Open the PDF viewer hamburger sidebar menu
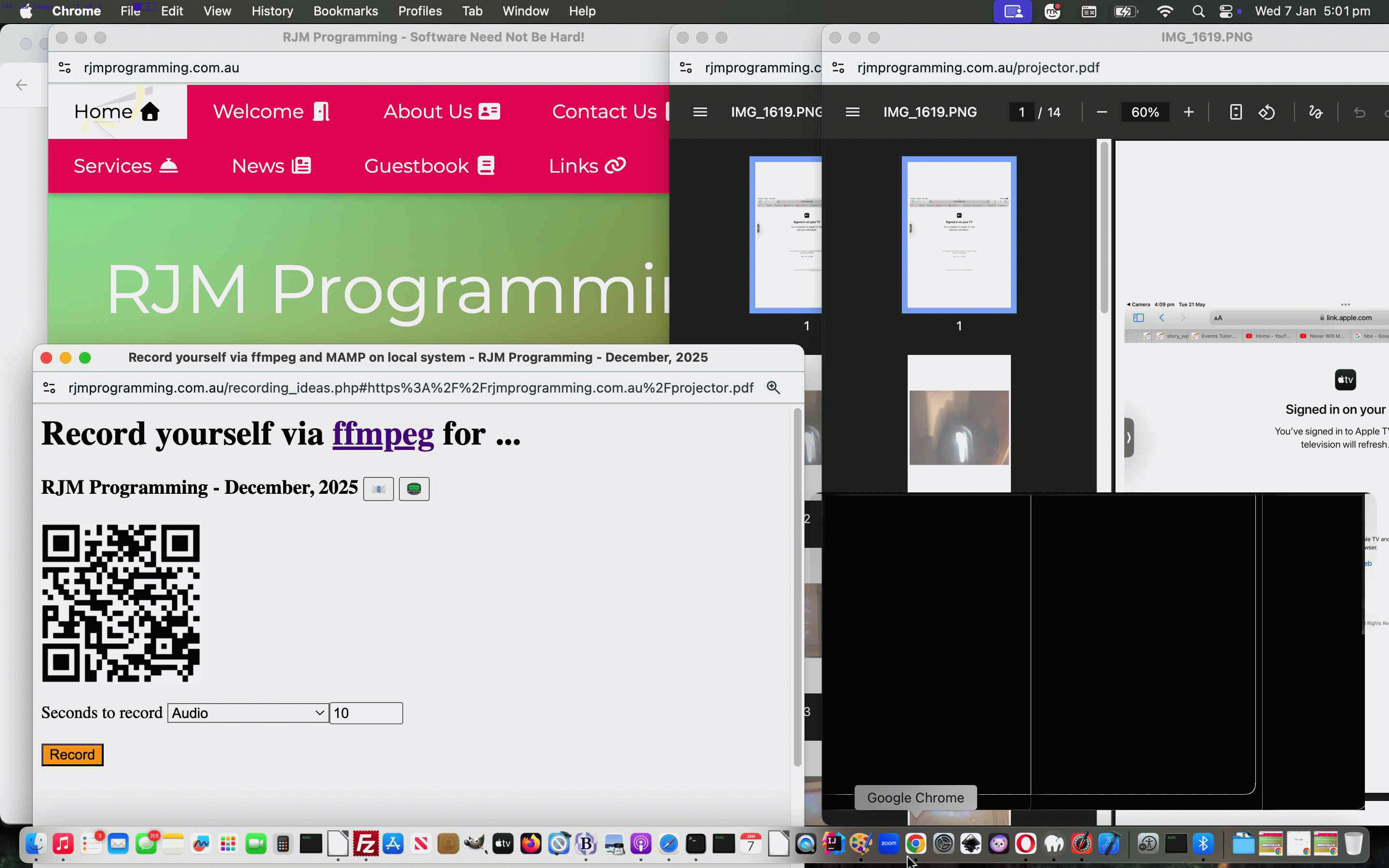This screenshot has width=1389, height=868. point(852,112)
